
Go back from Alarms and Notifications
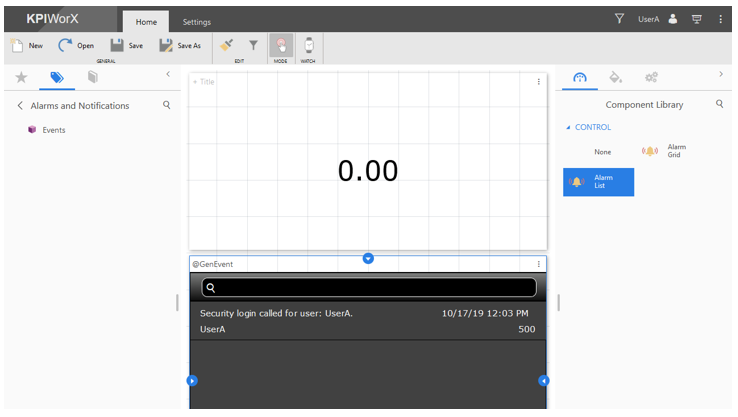(x=20, y=105)
